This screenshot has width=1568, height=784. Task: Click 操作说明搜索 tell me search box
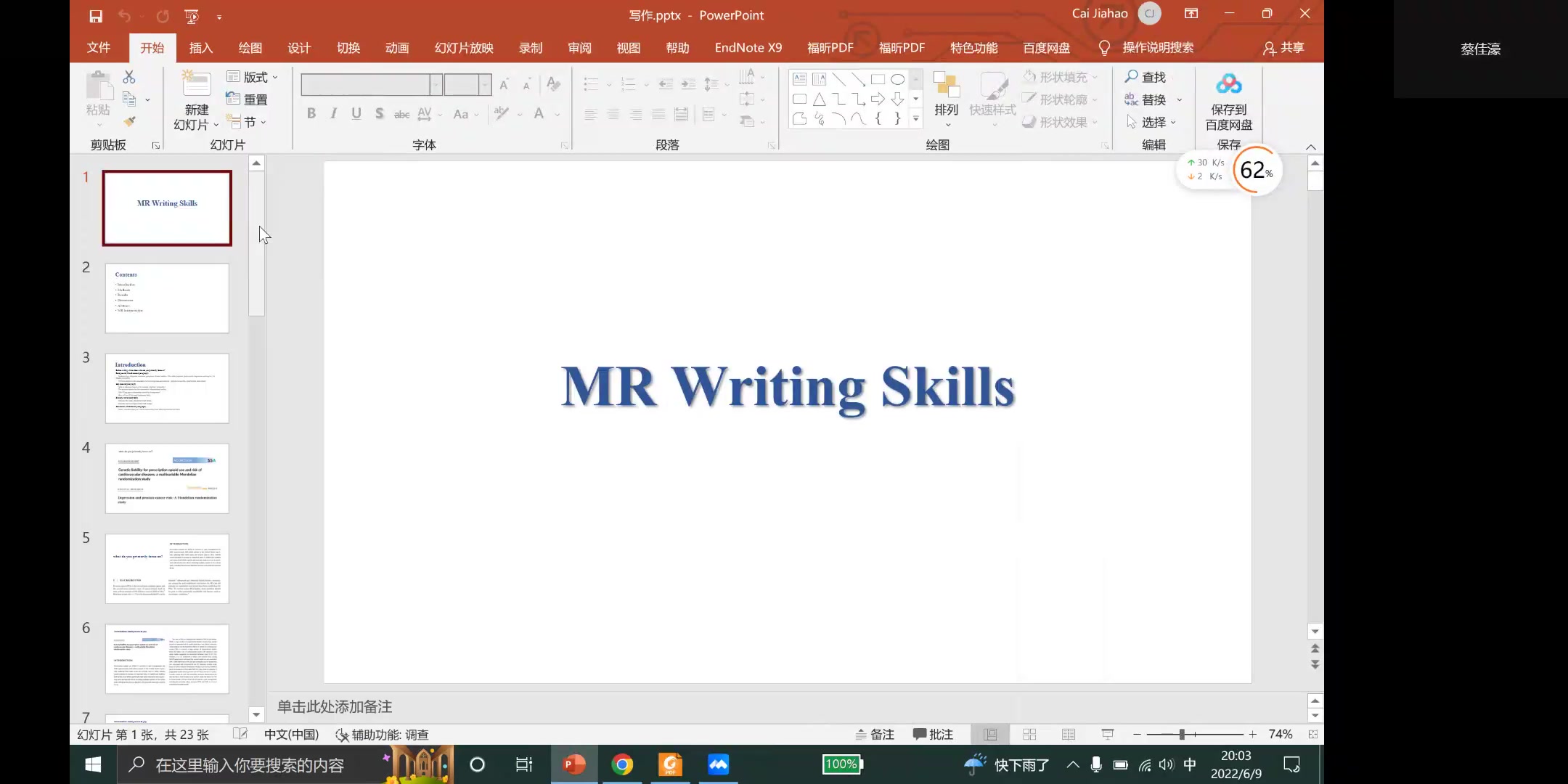1147,47
